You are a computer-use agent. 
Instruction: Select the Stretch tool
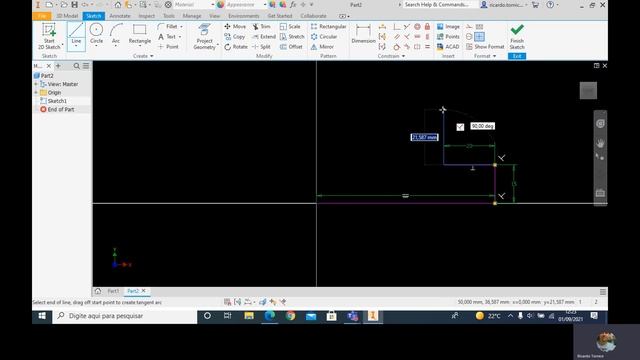[x=292, y=37]
